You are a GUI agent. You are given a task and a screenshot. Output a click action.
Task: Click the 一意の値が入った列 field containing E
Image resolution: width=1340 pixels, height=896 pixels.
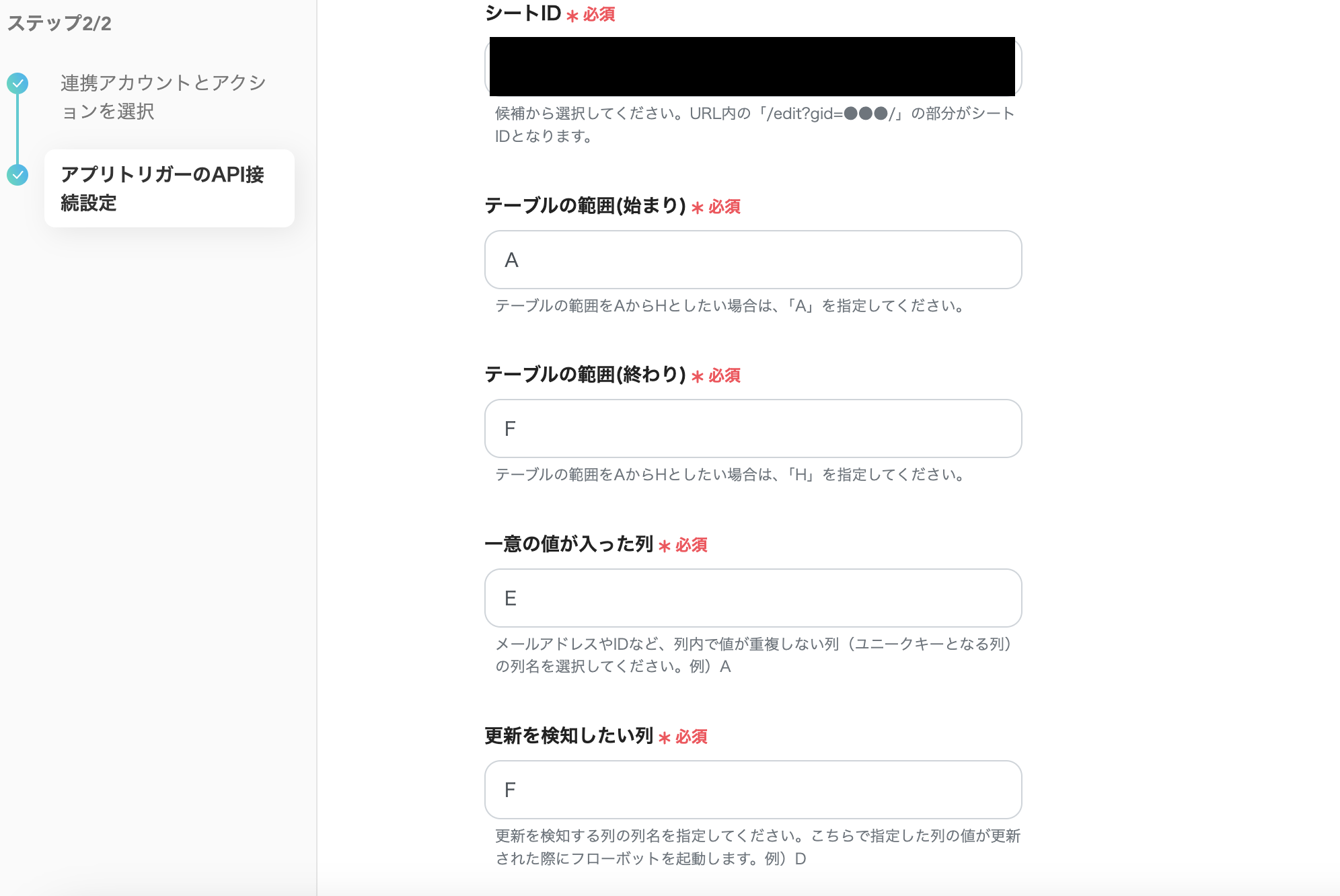click(x=752, y=598)
